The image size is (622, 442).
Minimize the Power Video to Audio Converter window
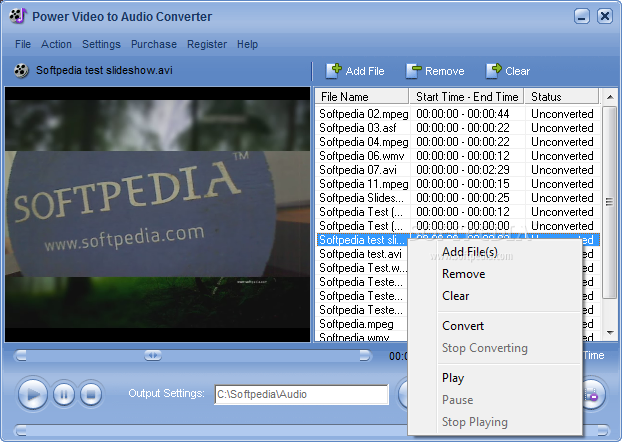click(x=582, y=16)
